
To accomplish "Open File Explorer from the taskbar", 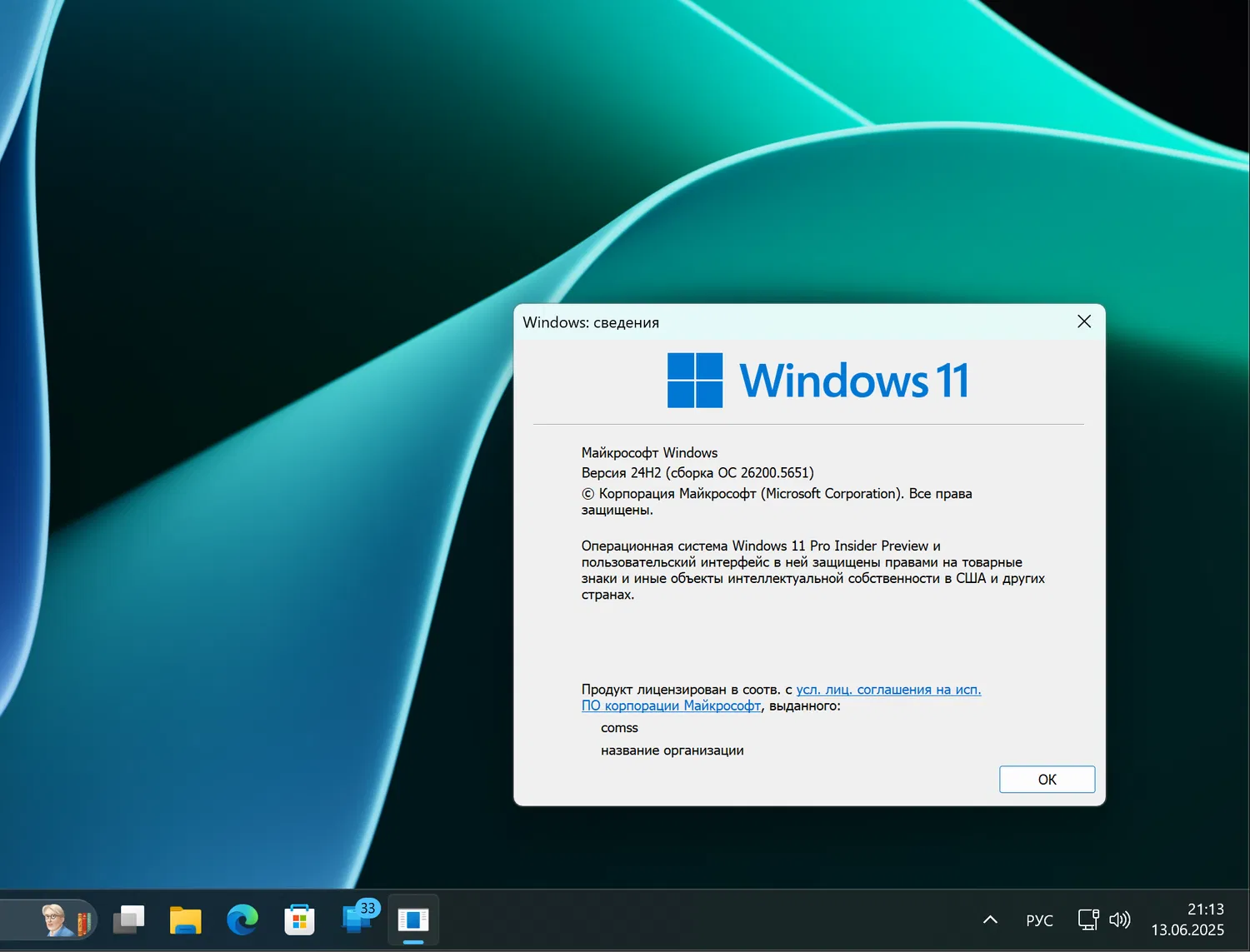I will pos(185,920).
